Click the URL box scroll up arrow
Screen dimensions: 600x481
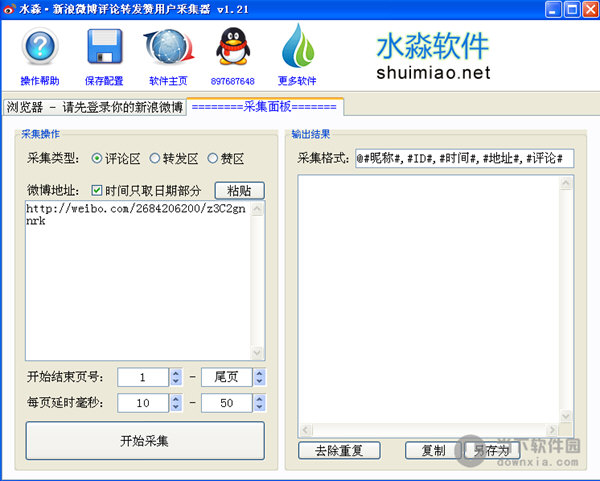257,209
